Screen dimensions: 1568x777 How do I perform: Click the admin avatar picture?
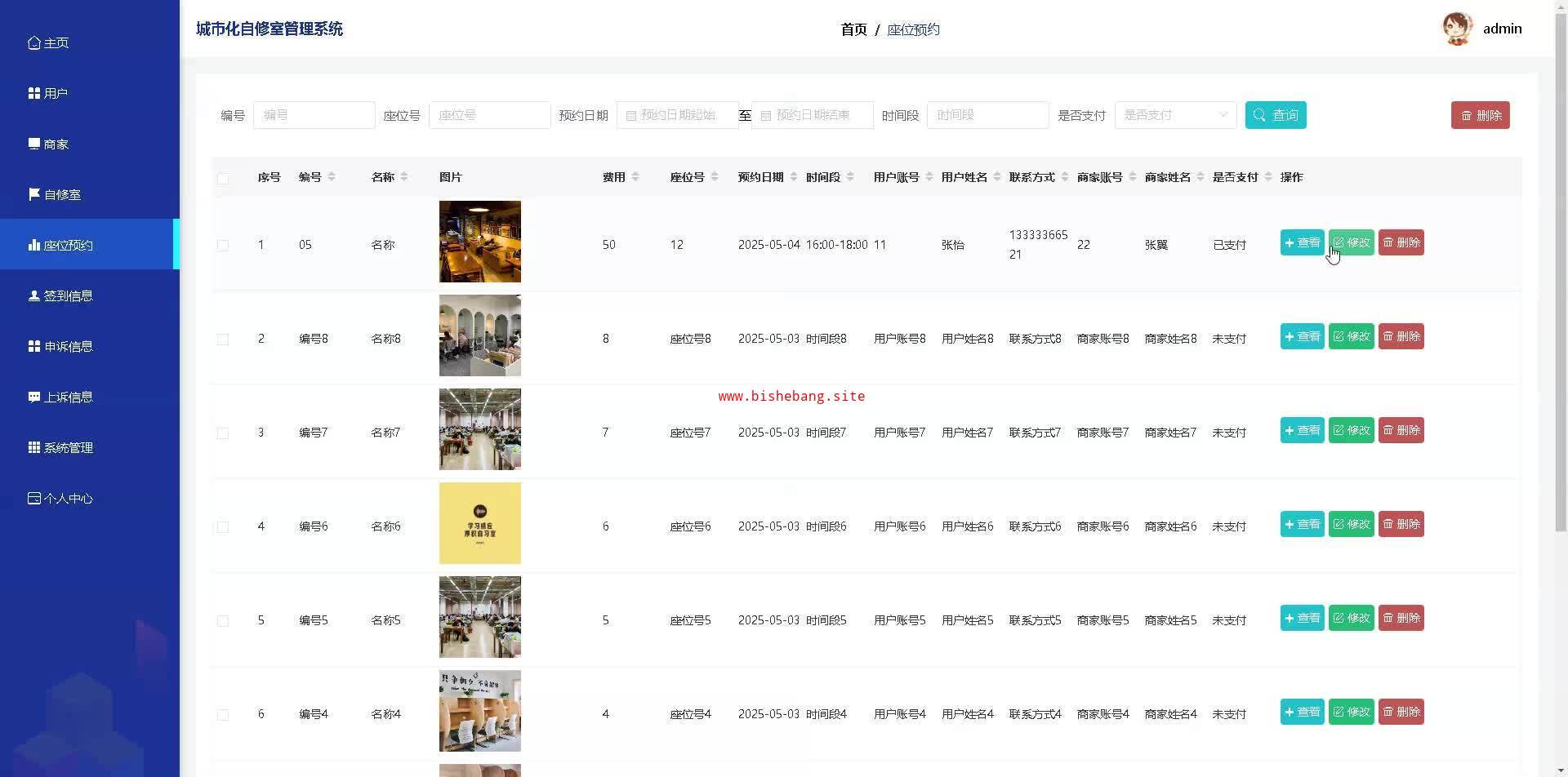point(1457,29)
